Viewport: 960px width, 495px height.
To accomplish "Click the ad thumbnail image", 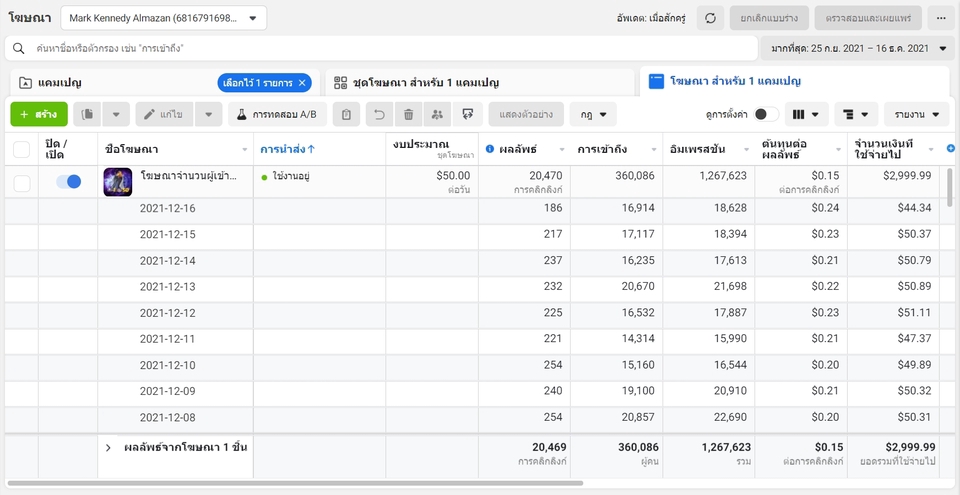I will point(118,182).
